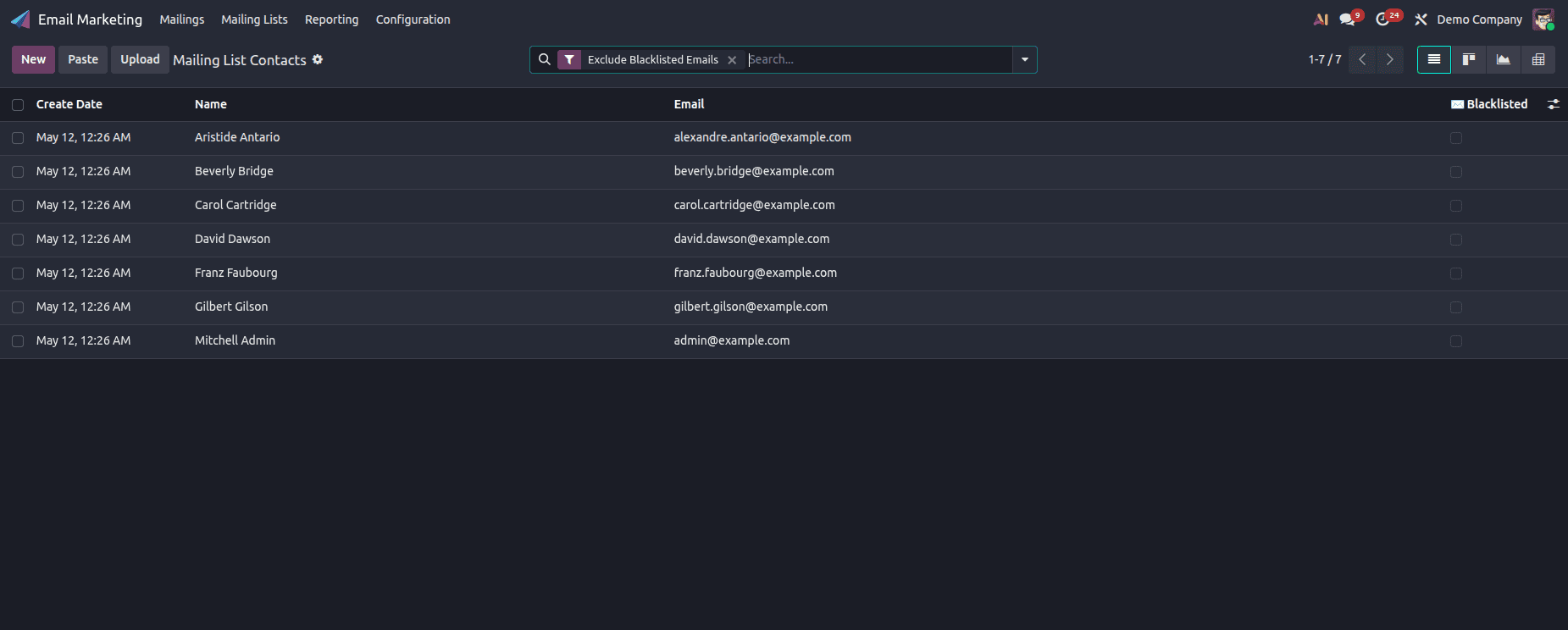Click the filter funnel icon in search
The width and height of the screenshot is (1568, 630).
pos(569,59)
